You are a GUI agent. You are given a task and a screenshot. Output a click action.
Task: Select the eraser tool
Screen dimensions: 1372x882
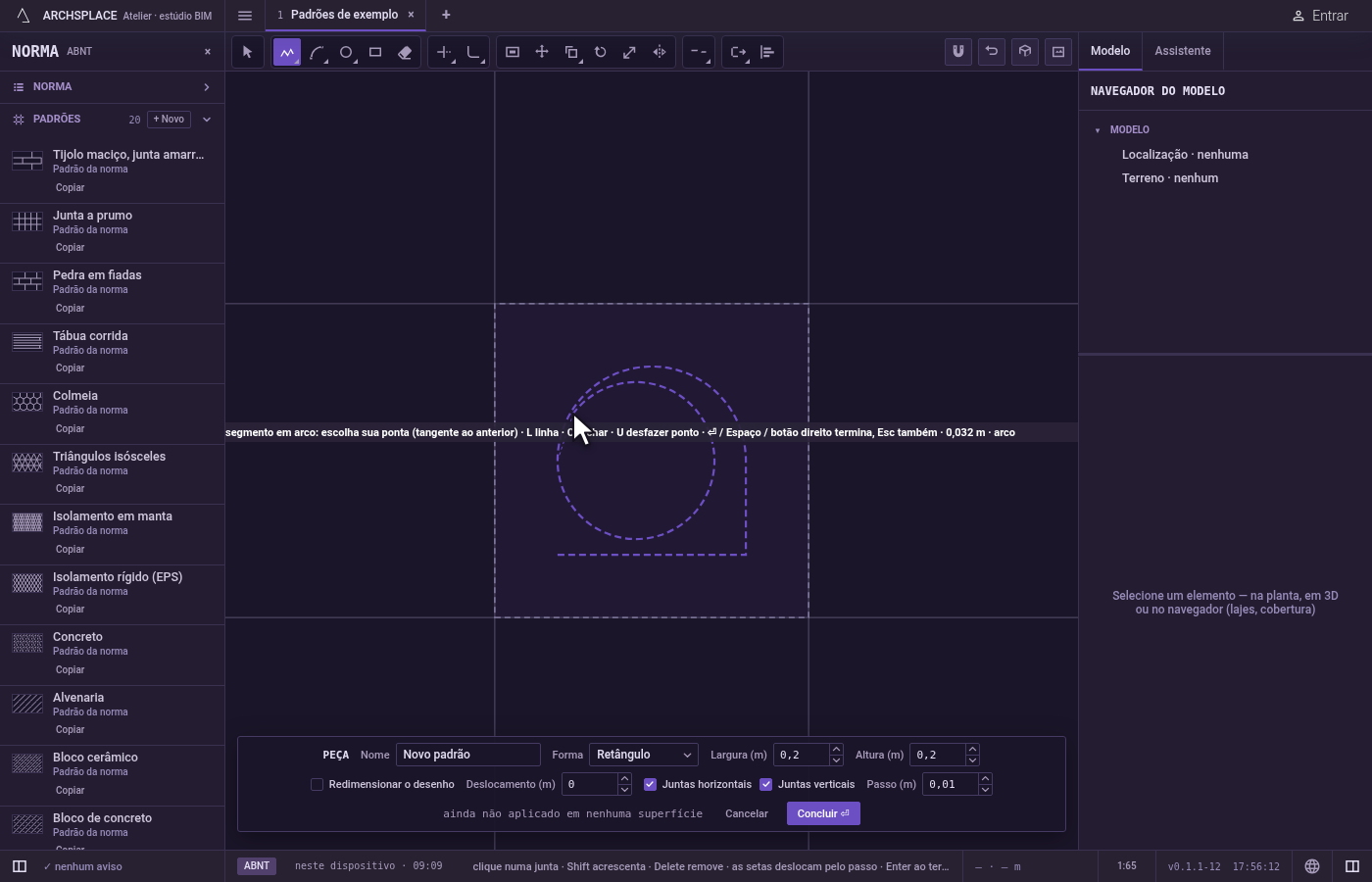tap(405, 52)
